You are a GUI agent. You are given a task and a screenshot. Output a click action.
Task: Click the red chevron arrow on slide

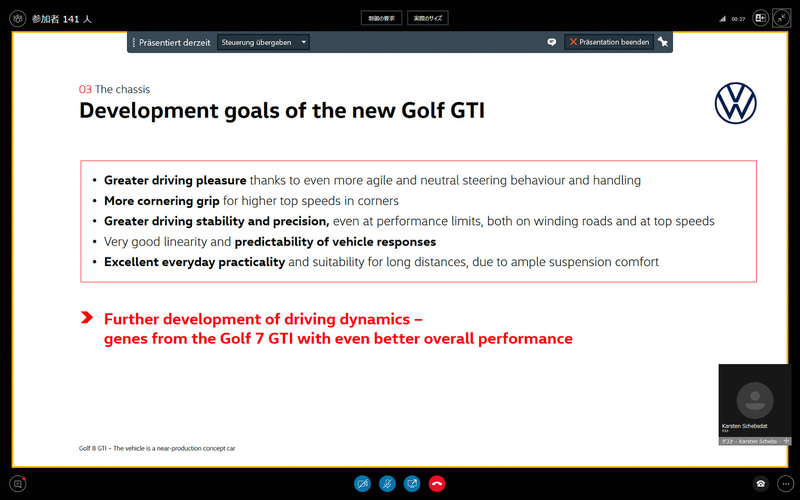[x=87, y=318]
